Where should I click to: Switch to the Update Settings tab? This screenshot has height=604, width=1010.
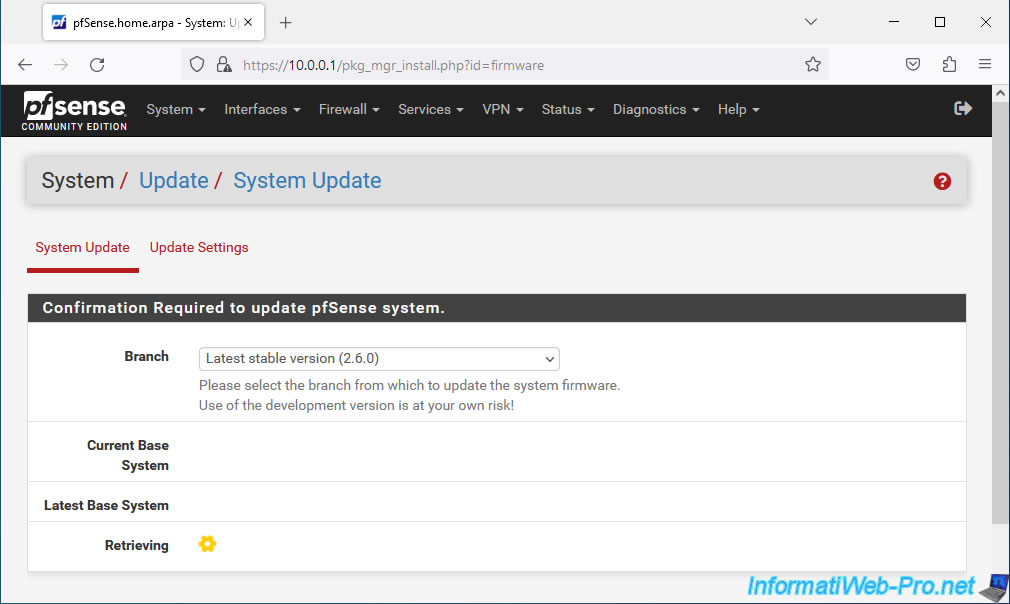click(199, 248)
